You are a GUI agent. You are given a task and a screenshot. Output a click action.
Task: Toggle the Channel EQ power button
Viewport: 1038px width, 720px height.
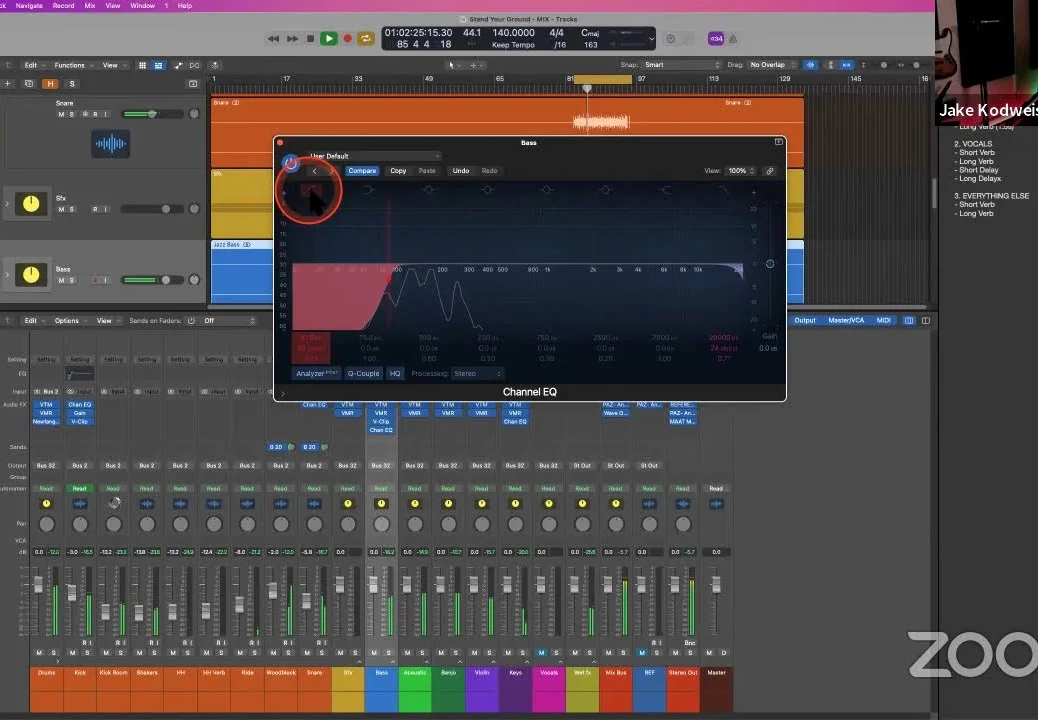[291, 163]
